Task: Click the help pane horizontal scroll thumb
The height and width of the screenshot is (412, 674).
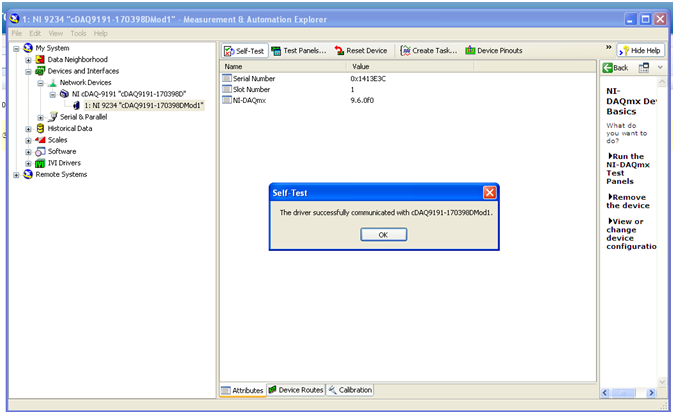Action: (623, 393)
